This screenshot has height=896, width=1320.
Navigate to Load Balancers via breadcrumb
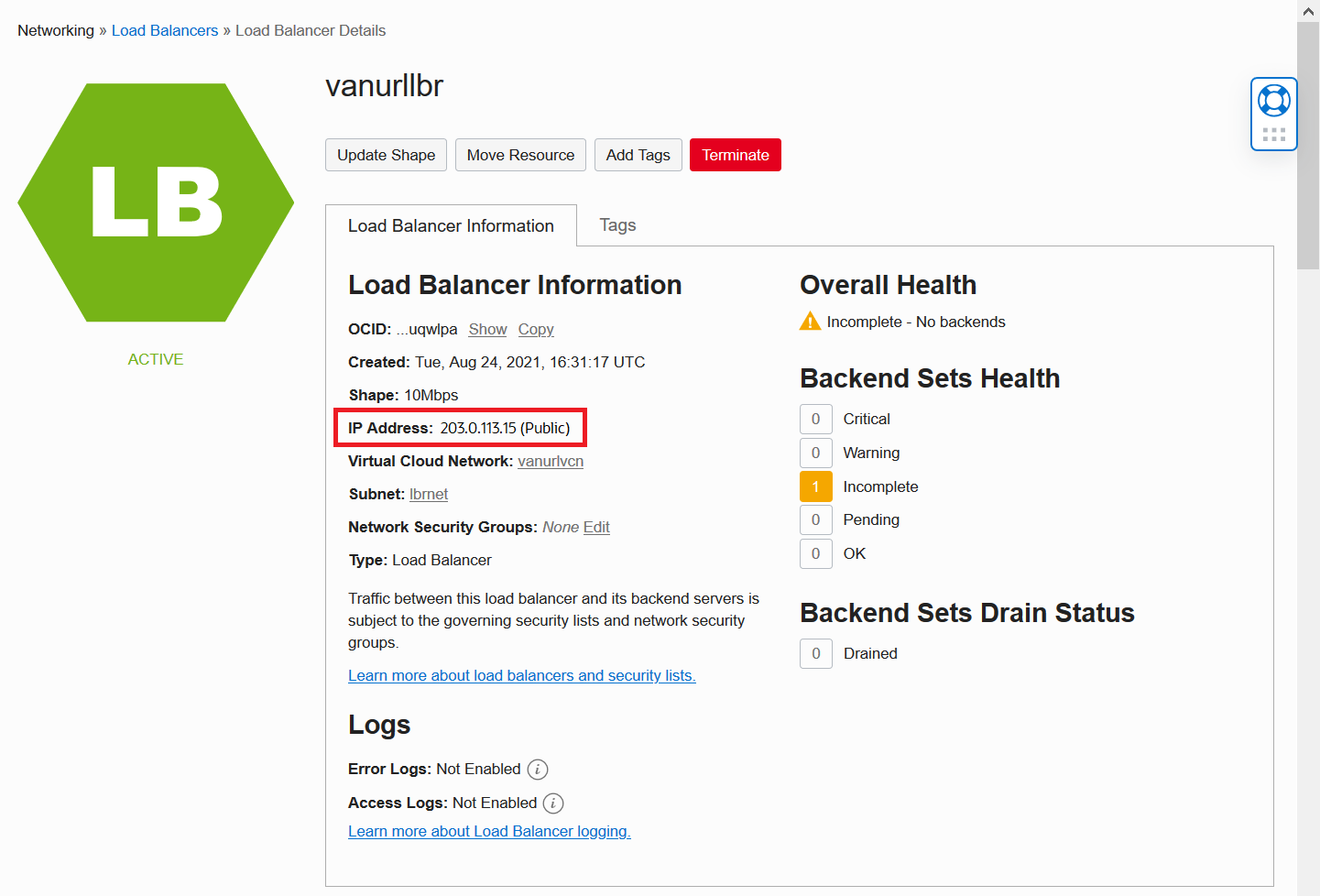[165, 30]
